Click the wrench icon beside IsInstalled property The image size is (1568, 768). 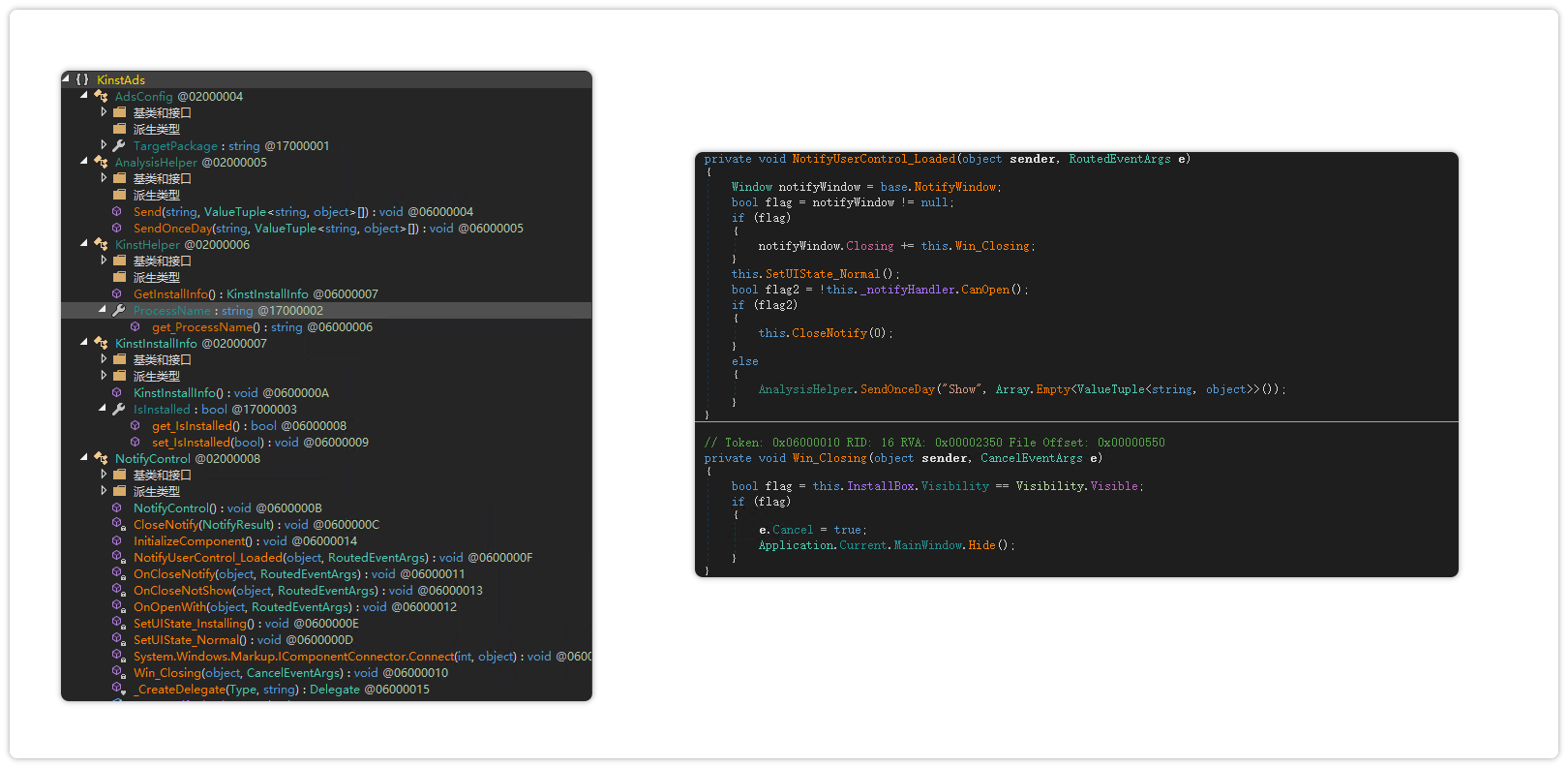119,410
